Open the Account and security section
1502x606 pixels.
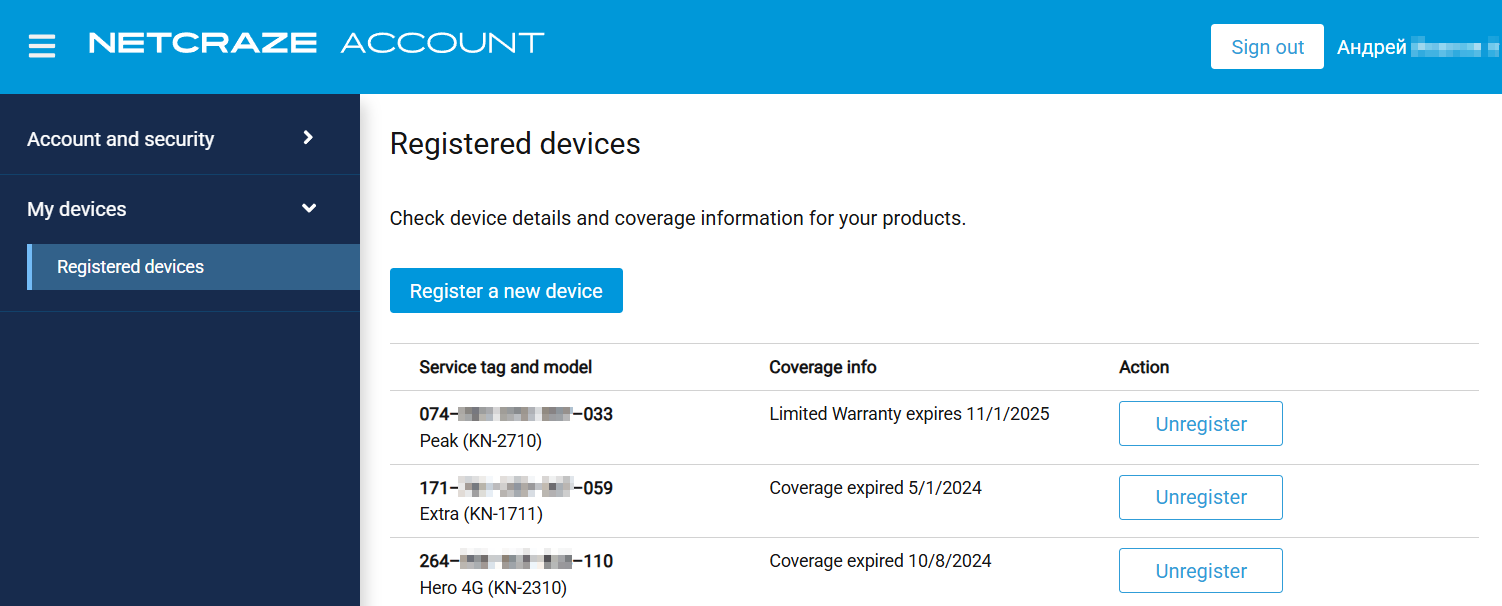click(x=121, y=139)
